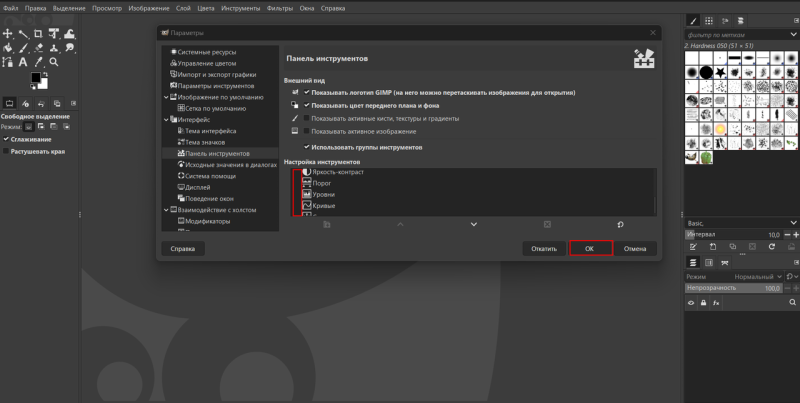The image size is (800, 403).
Task: Toggle layer visibility eye header icon
Action: tap(691, 303)
